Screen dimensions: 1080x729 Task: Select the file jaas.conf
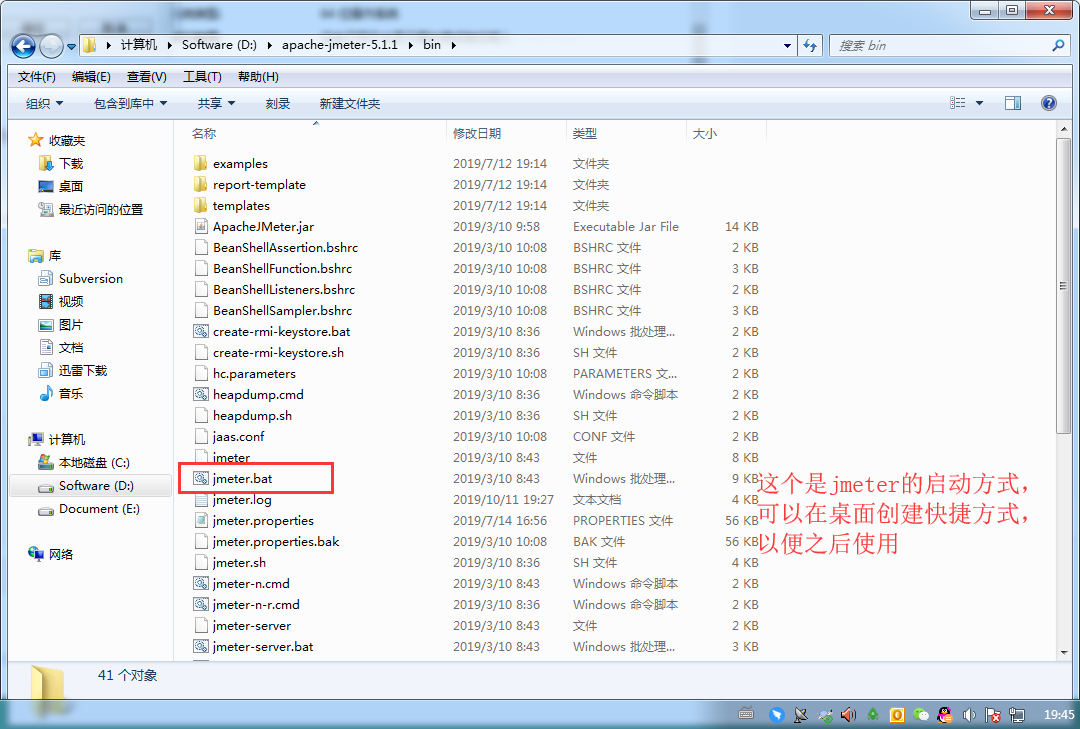coord(238,436)
